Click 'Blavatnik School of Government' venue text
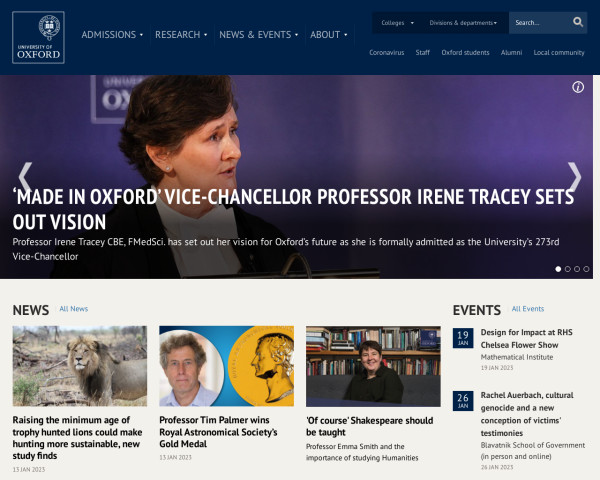The image size is (600, 480). pyautogui.click(x=533, y=445)
